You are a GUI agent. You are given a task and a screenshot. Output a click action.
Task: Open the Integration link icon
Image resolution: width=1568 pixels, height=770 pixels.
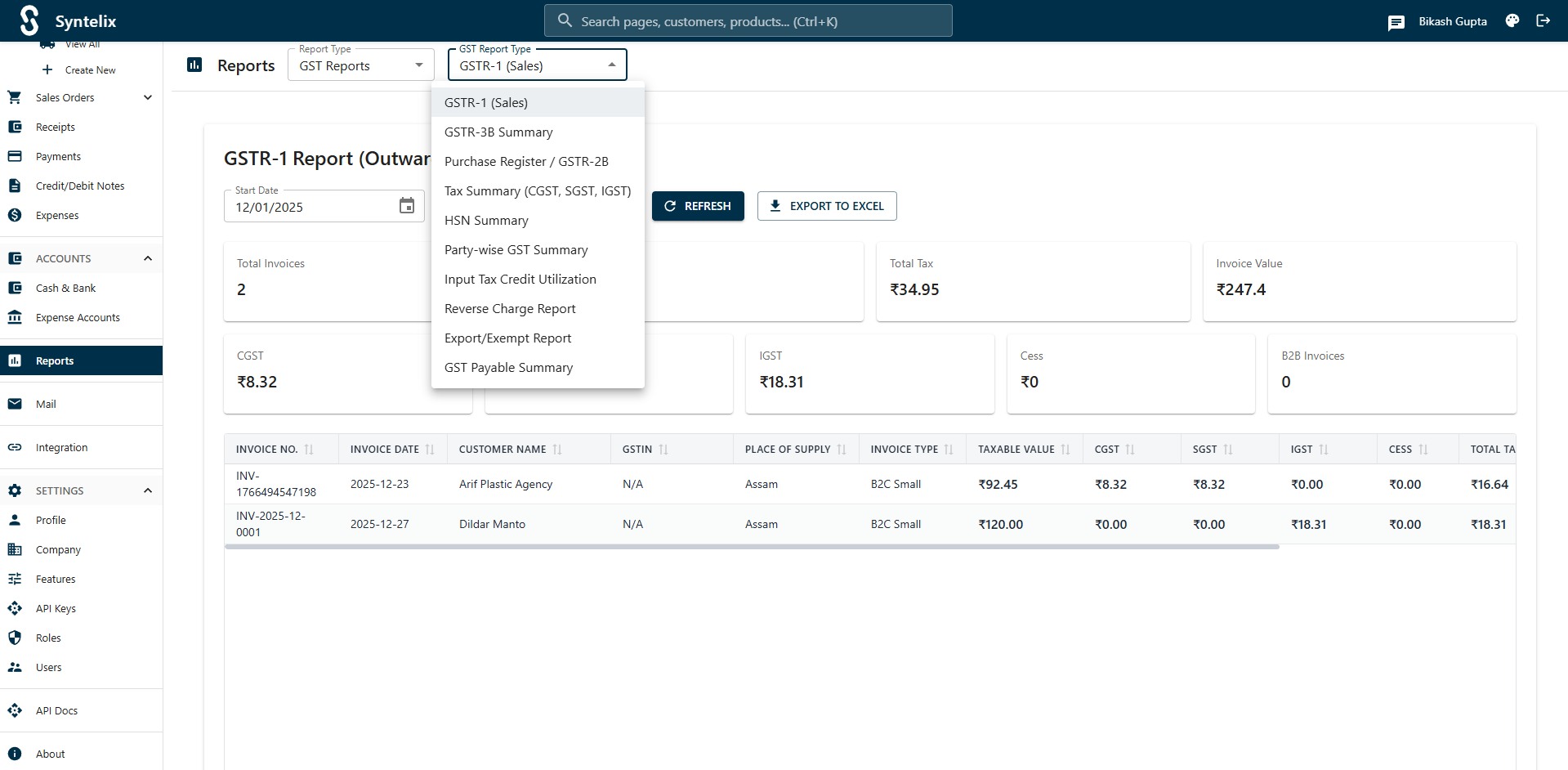pos(15,447)
